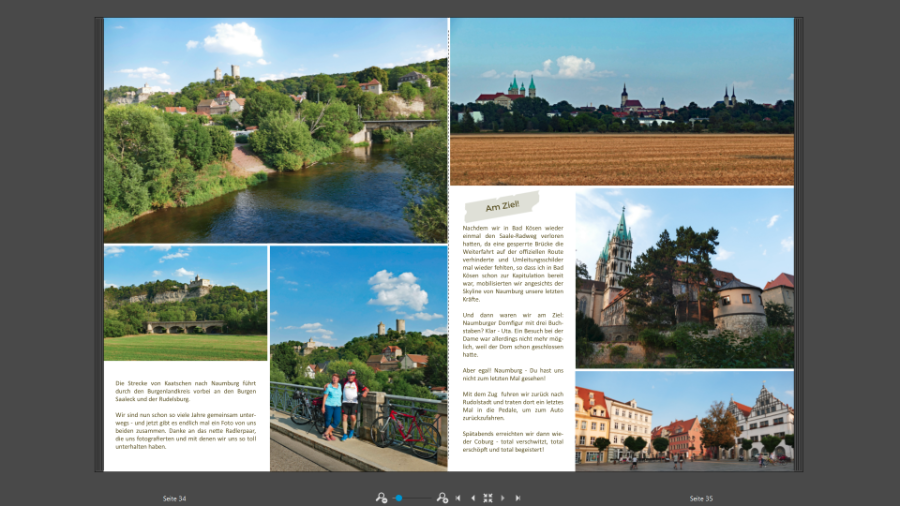The image size is (900, 506).
Task: Click the blue zoom slider handle
Action: (399, 497)
